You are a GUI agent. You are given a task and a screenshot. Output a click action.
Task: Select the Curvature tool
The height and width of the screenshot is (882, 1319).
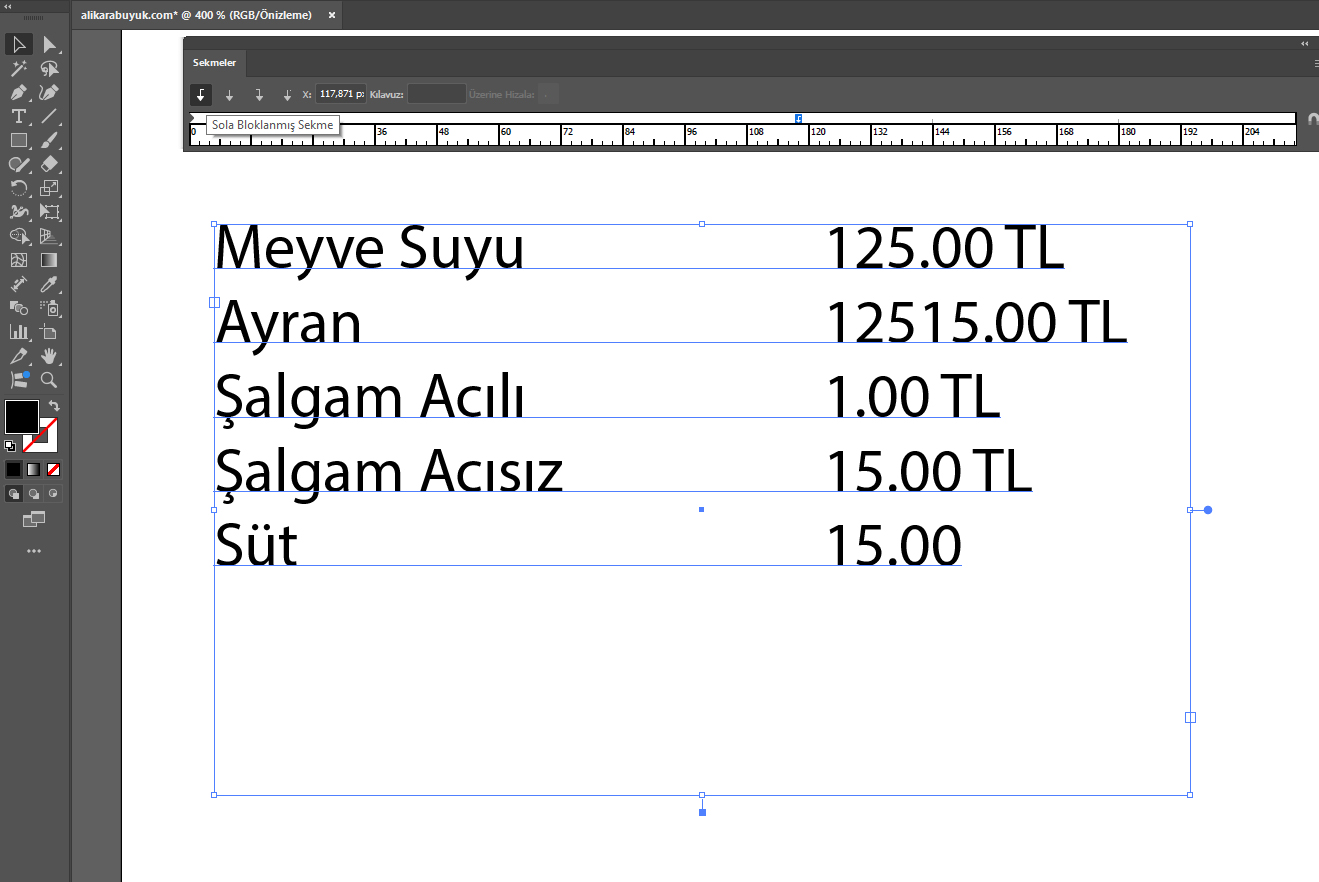(x=49, y=92)
